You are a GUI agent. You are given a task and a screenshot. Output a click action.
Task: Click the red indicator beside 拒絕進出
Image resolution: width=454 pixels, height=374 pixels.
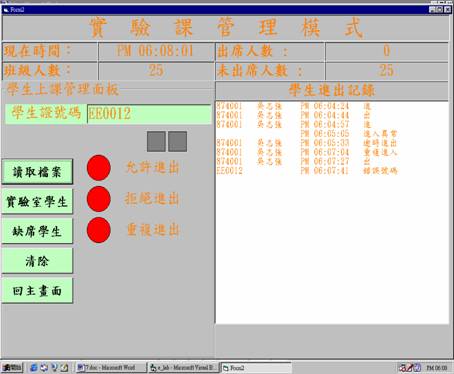click(x=99, y=199)
